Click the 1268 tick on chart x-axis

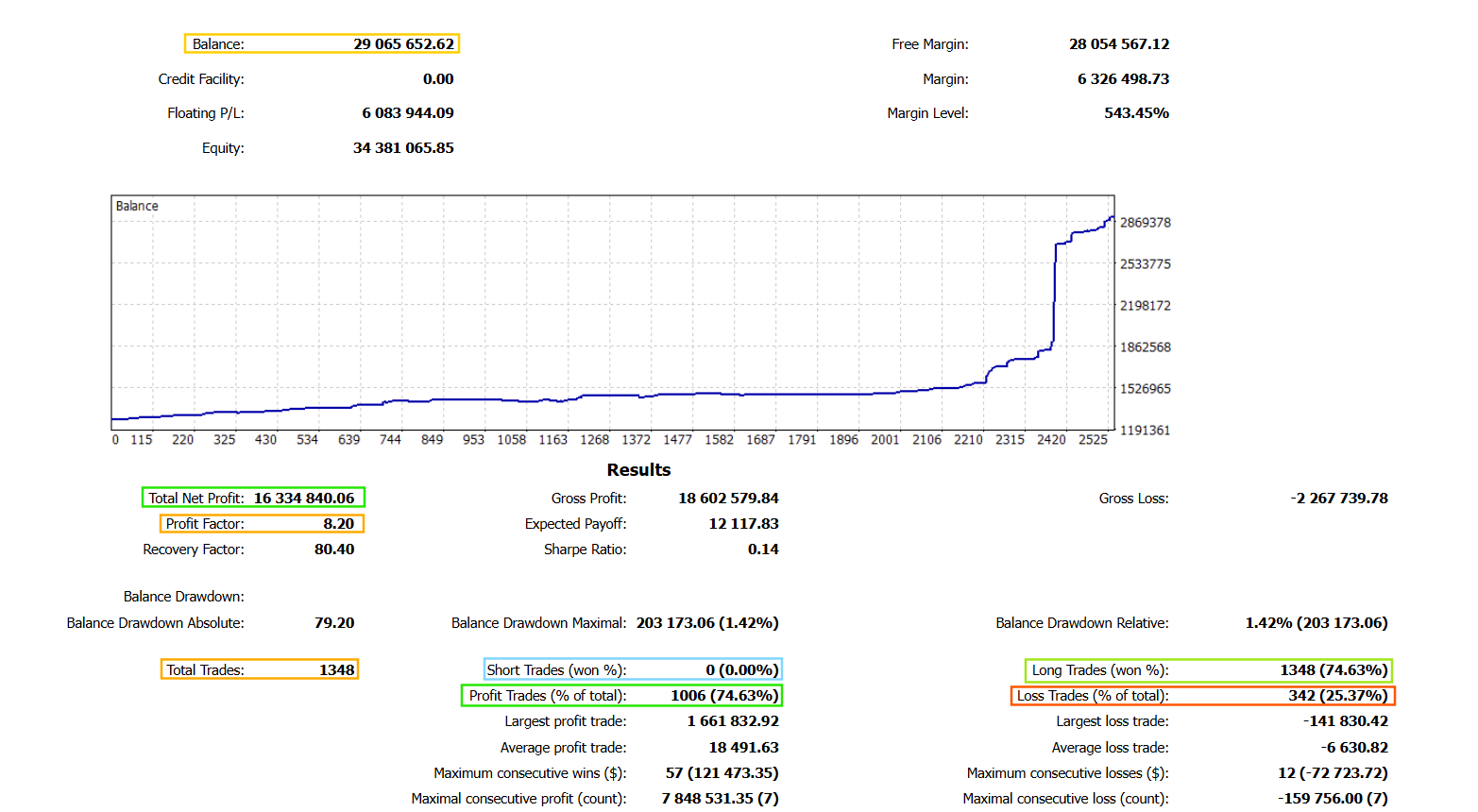(x=594, y=440)
